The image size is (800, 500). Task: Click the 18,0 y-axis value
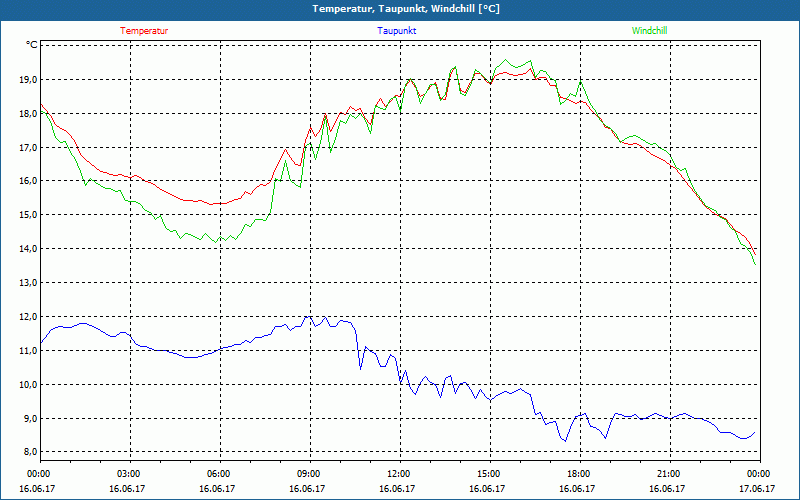point(28,113)
